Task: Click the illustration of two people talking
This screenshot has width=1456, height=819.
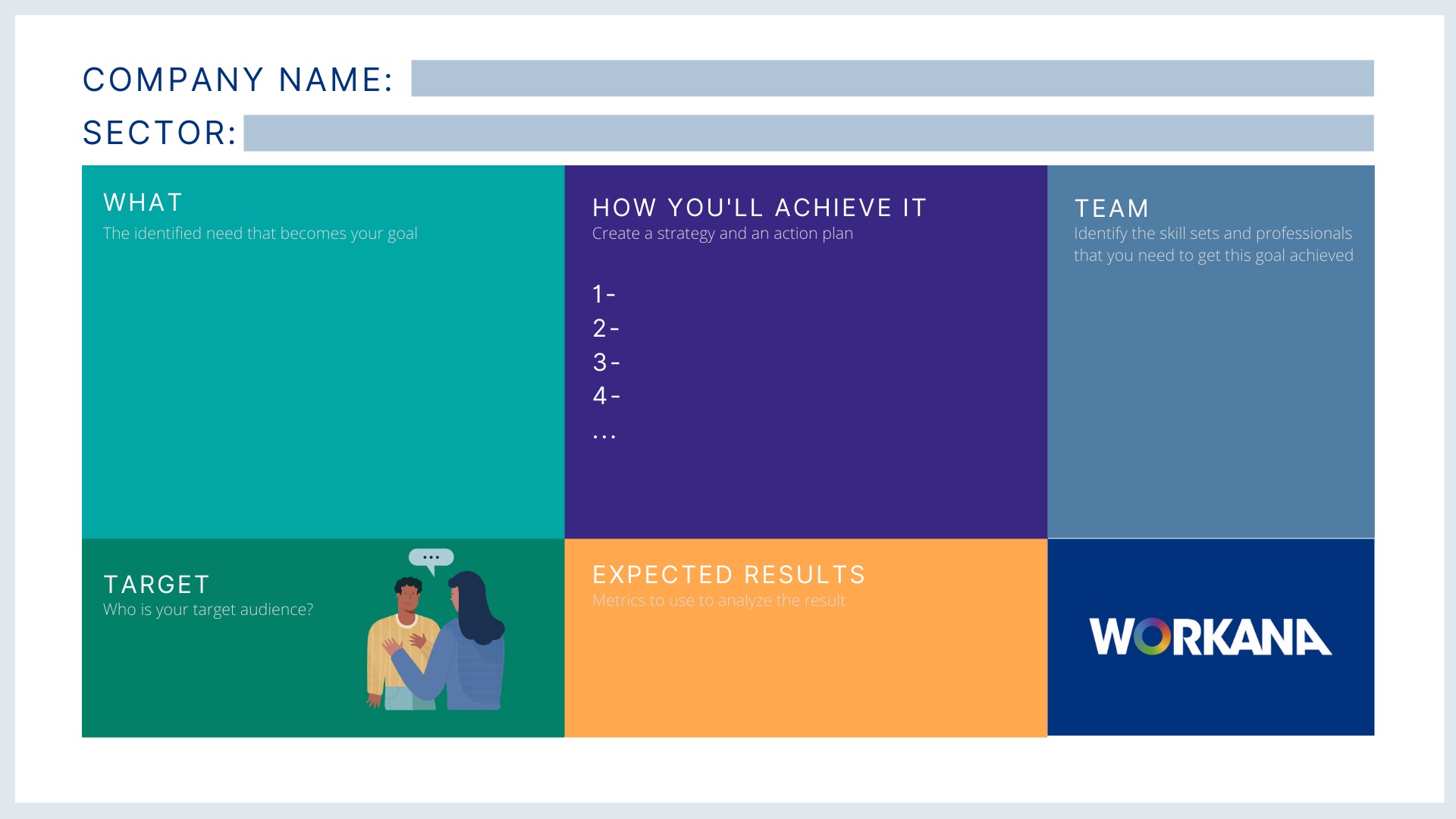Action: pos(435,641)
